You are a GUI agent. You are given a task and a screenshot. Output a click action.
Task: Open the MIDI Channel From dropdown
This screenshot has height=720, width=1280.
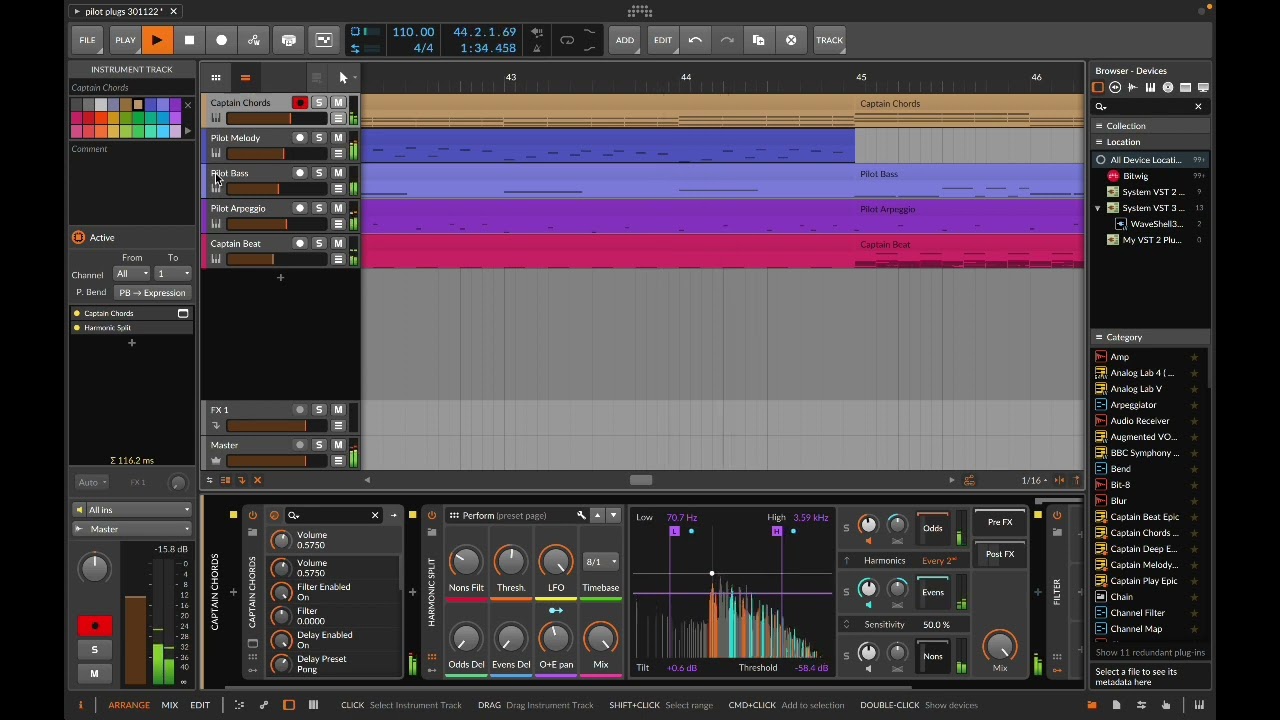tap(132, 273)
